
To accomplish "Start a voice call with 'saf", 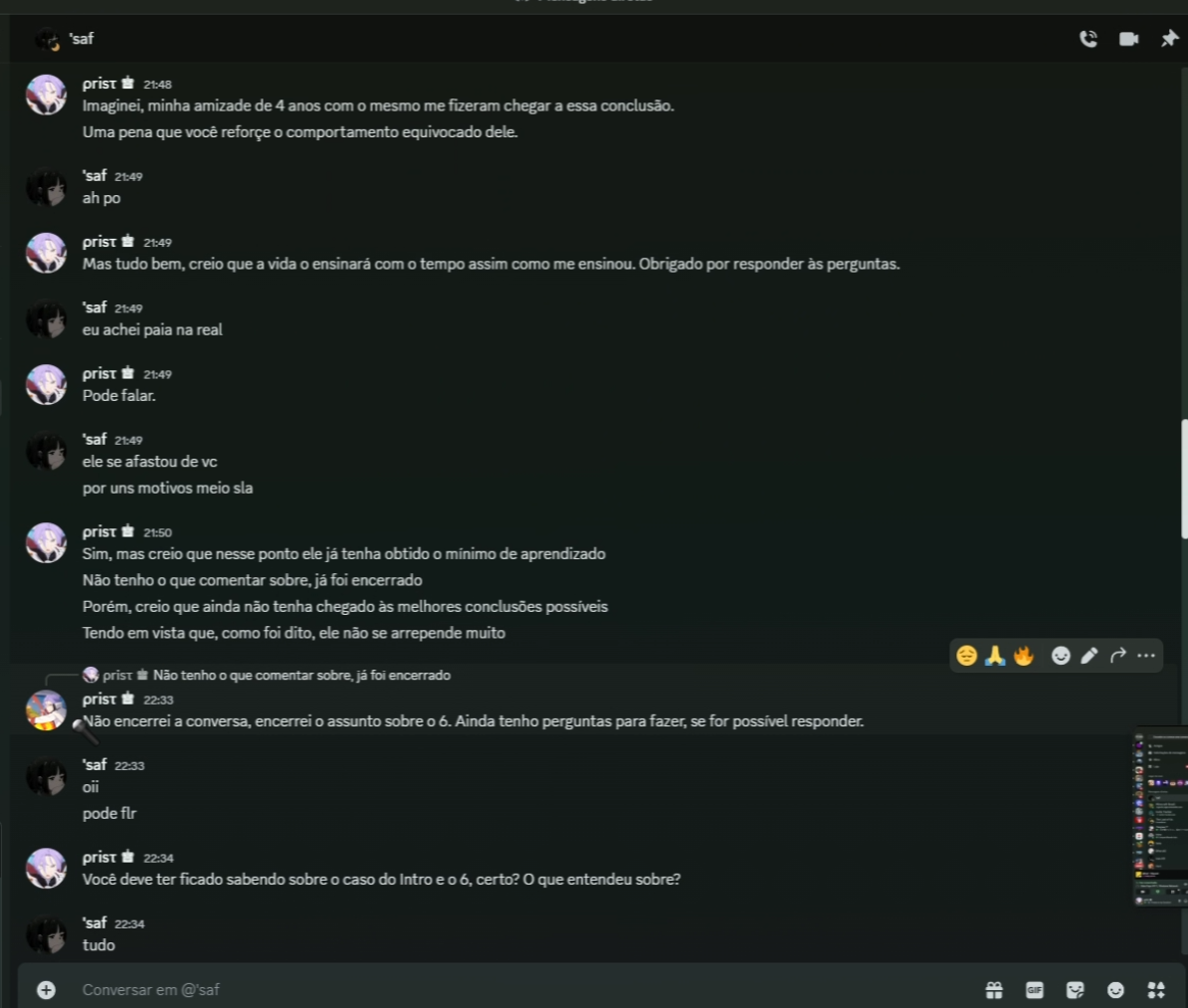I will click(1088, 39).
